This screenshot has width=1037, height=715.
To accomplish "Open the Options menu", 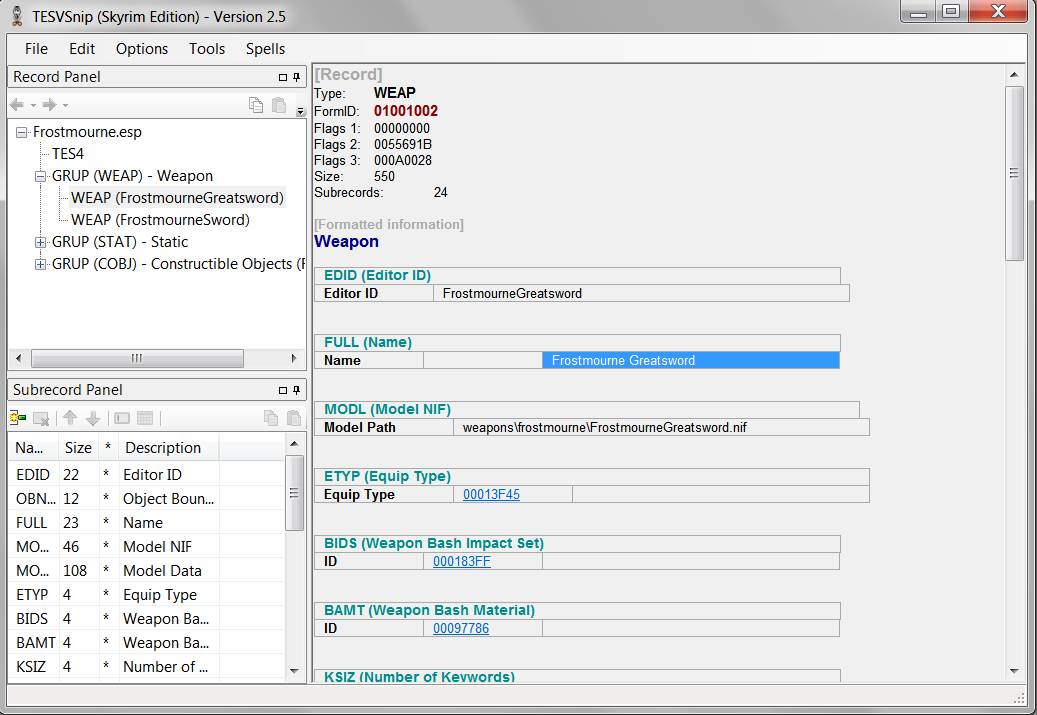I will click(142, 49).
